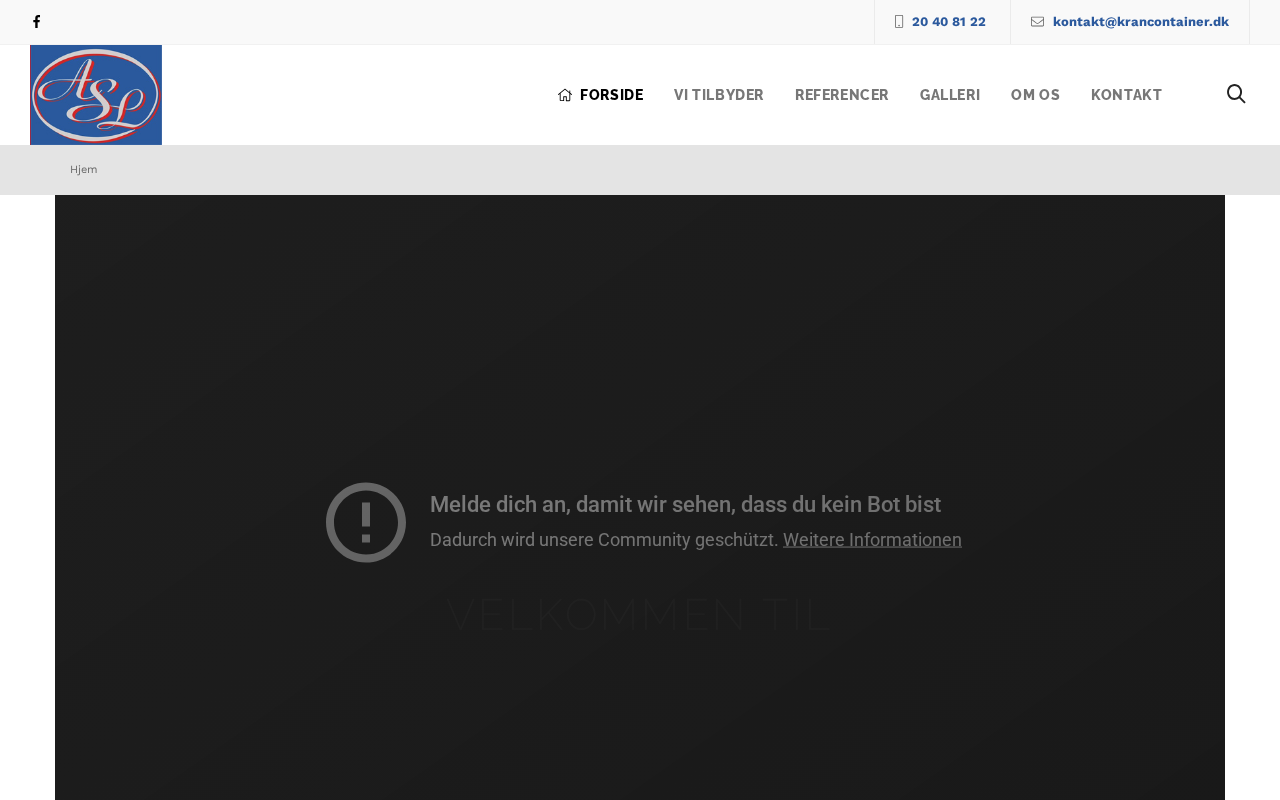Click the Hjem breadcrumb
The image size is (1280, 800).
(x=84, y=170)
